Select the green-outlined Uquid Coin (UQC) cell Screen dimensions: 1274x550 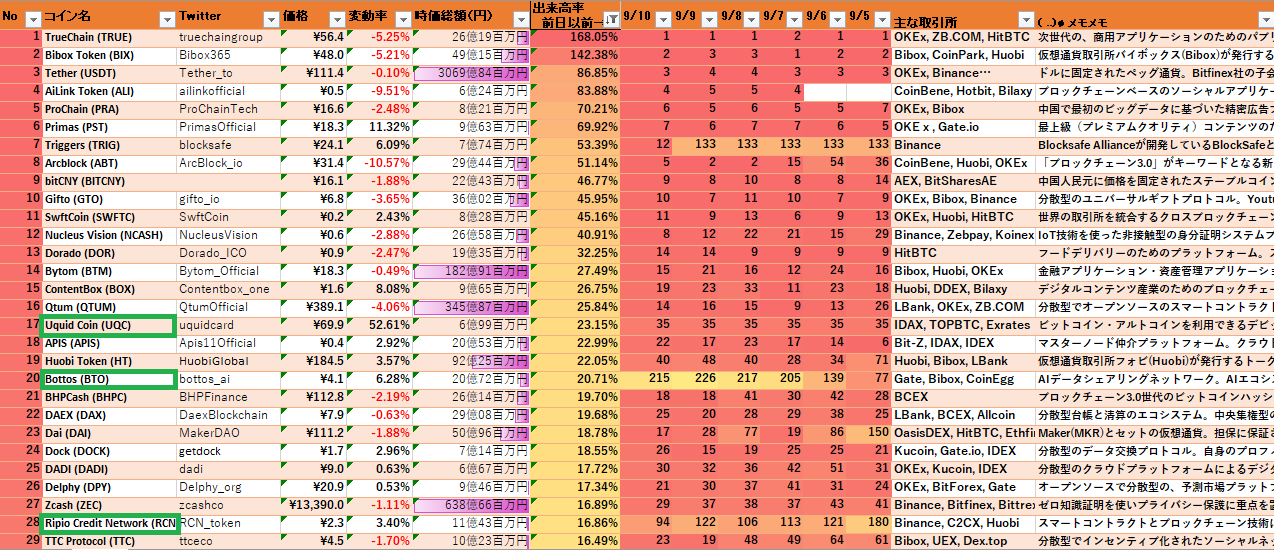click(109, 325)
